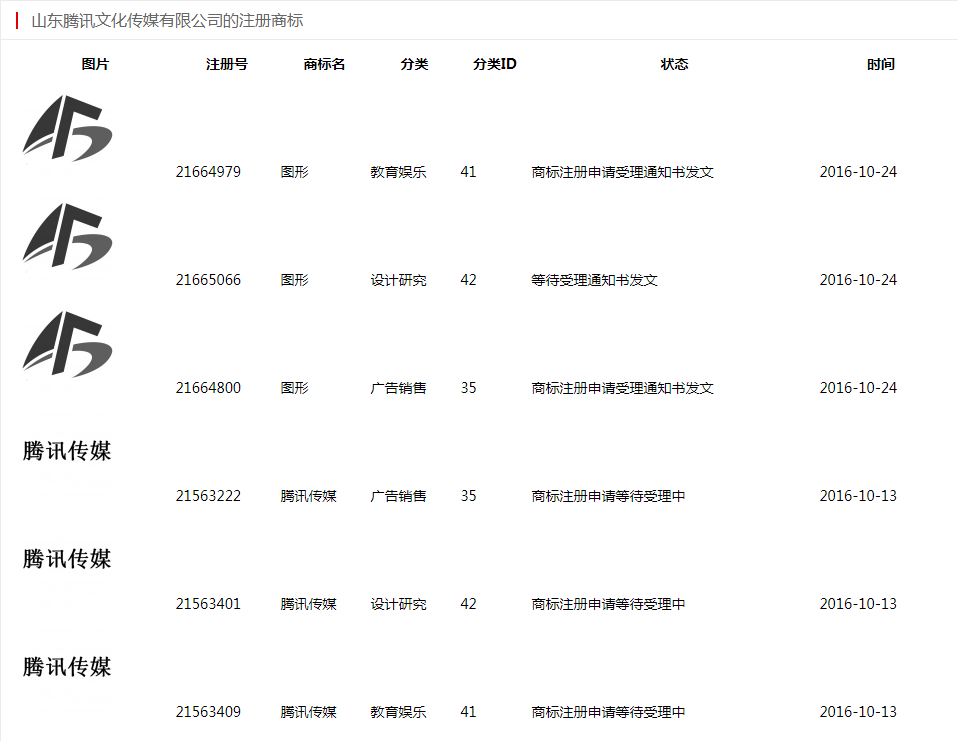This screenshot has width=958, height=741.
Task: Open registration number 21563222
Action: [208, 496]
